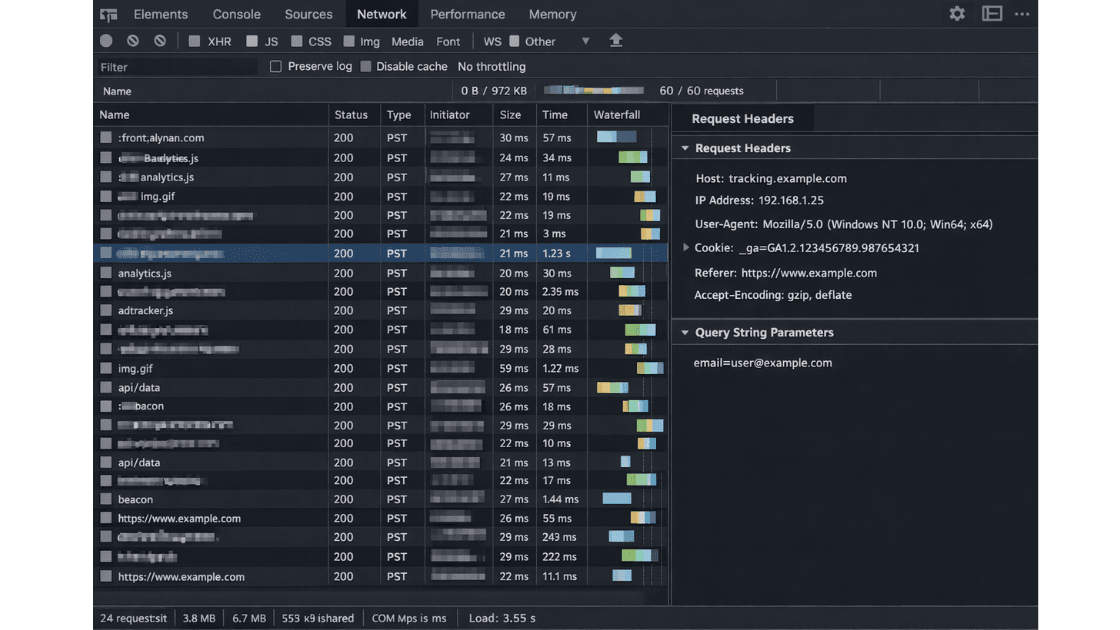Click the dock side panel icon
This screenshot has width=1120, height=630.
click(x=991, y=14)
